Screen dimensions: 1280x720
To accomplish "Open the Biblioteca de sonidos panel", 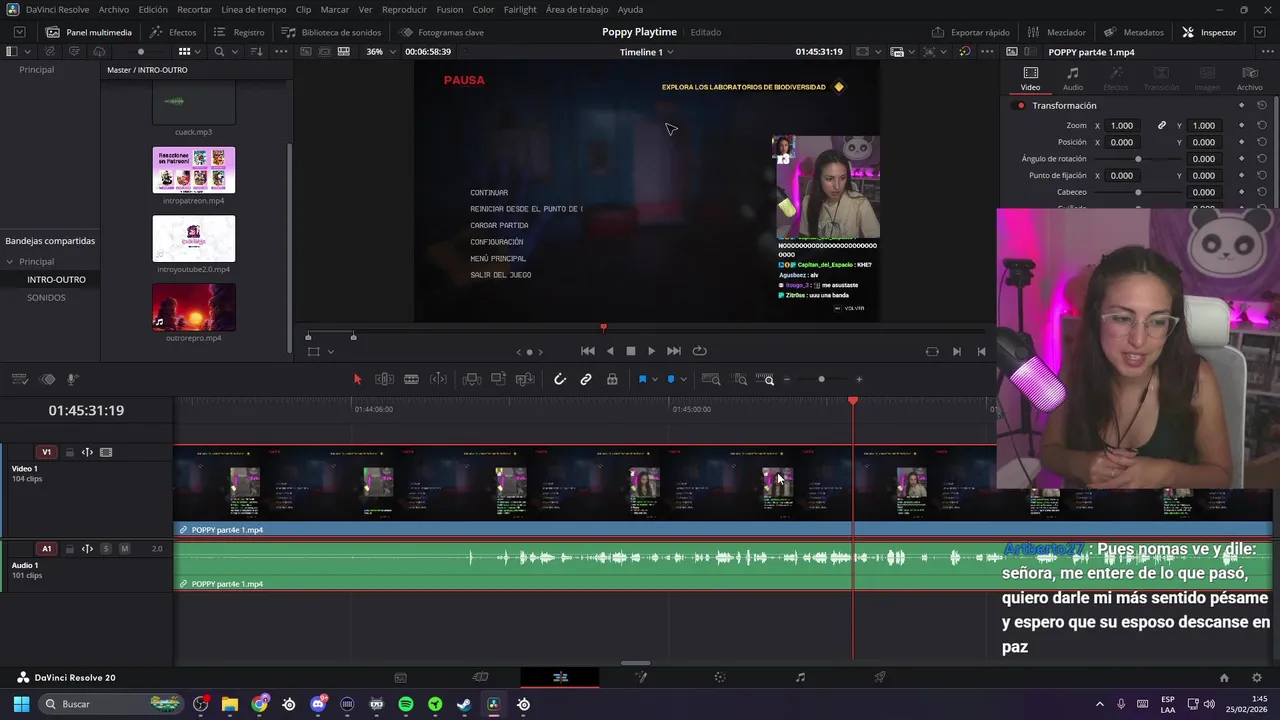I will (331, 32).
